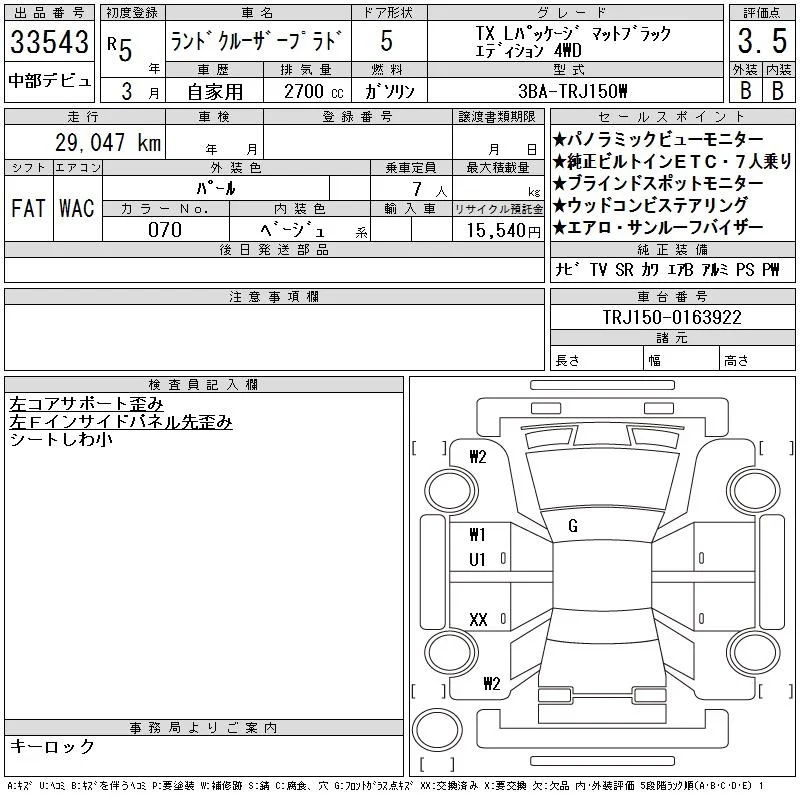The image size is (800, 800).
Task: Select the seating capacity 7 人
Action: [430, 190]
